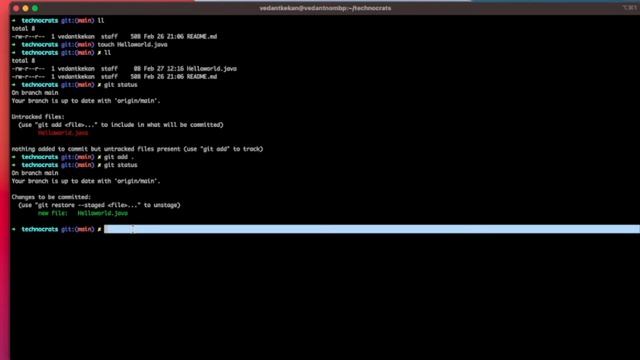Click the red untracked HelloWorld.java filename
Viewport: 640px width, 360px height.
point(63,133)
